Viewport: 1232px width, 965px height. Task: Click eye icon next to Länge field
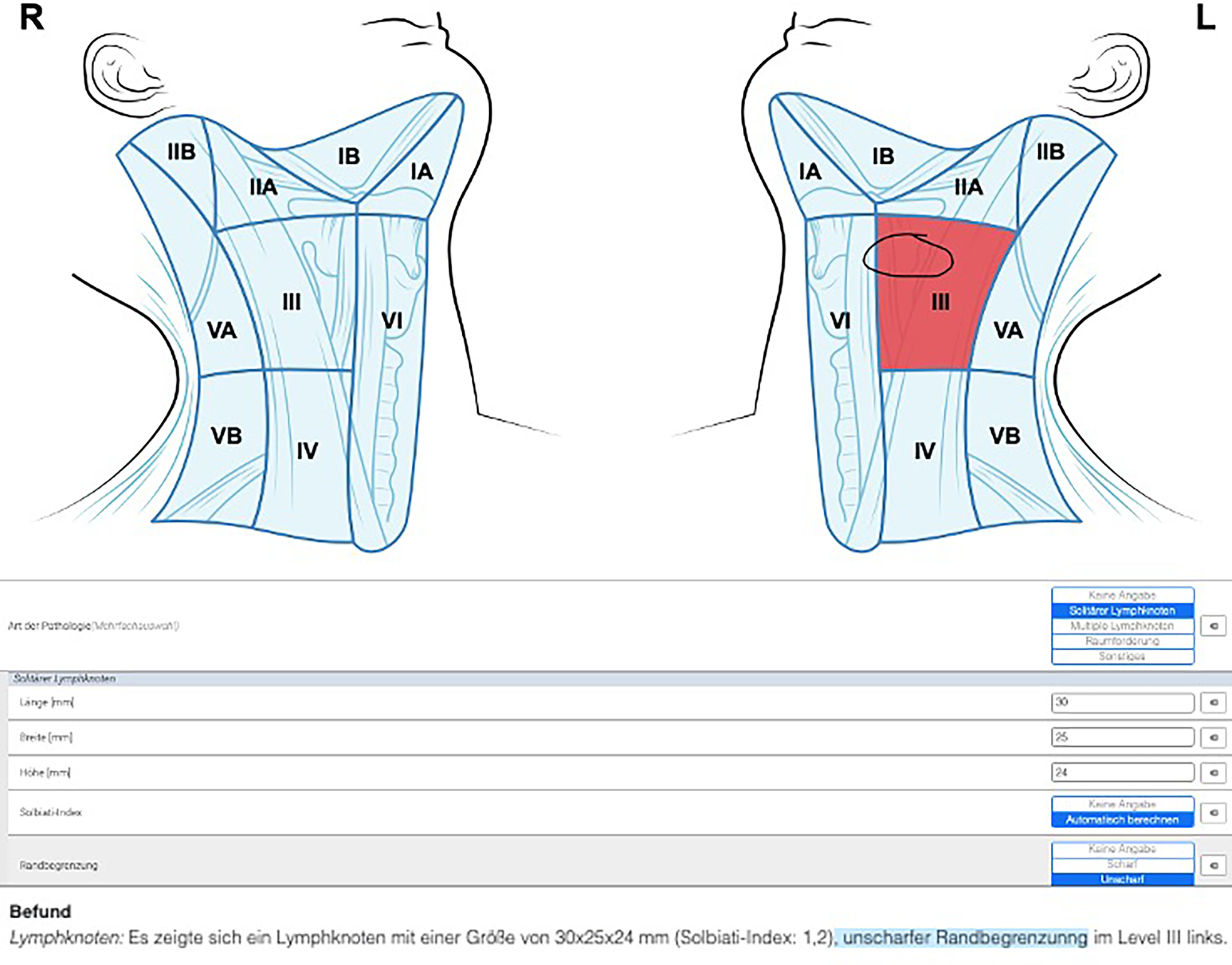(x=1213, y=702)
